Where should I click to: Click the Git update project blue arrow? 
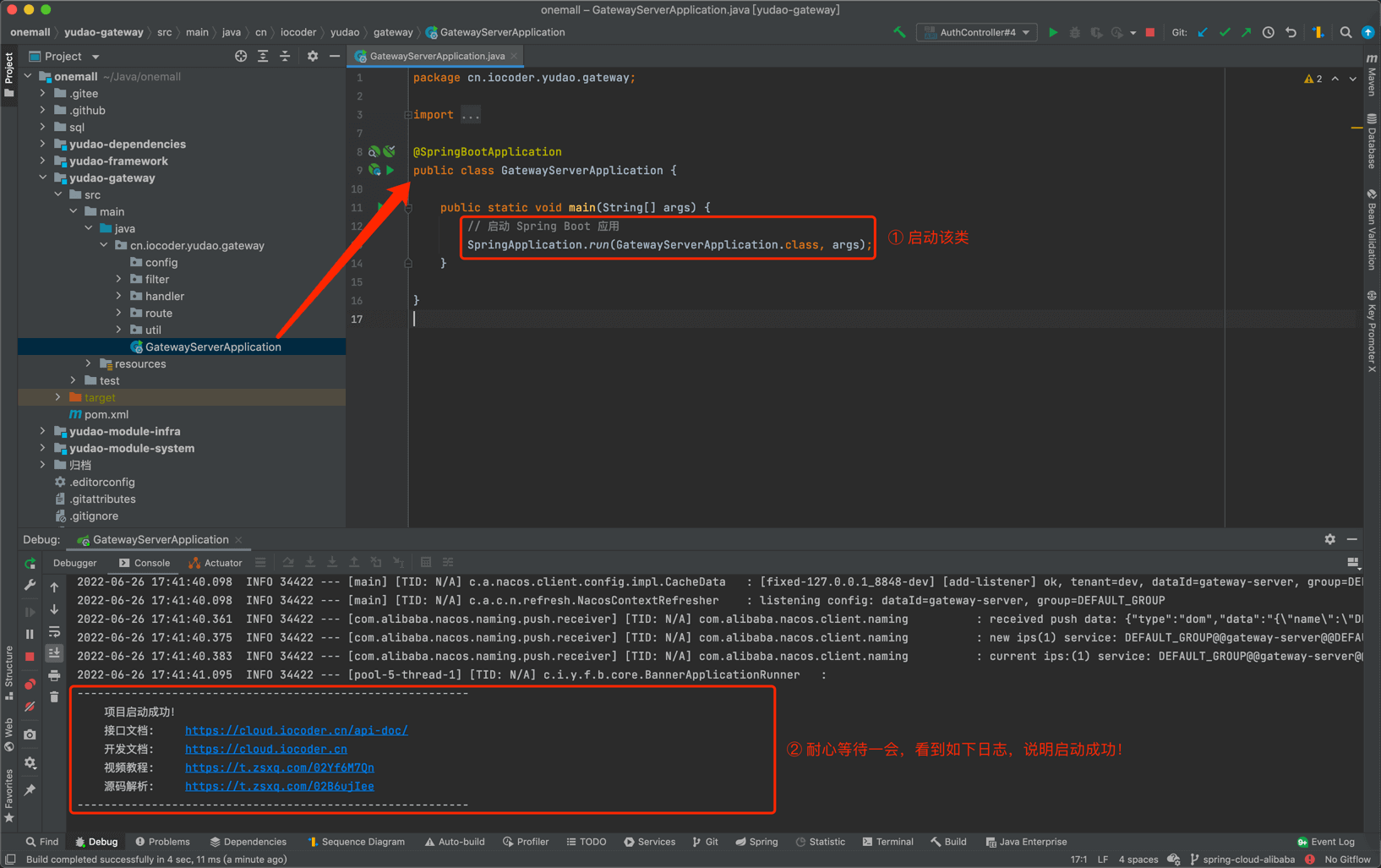pyautogui.click(x=1203, y=32)
